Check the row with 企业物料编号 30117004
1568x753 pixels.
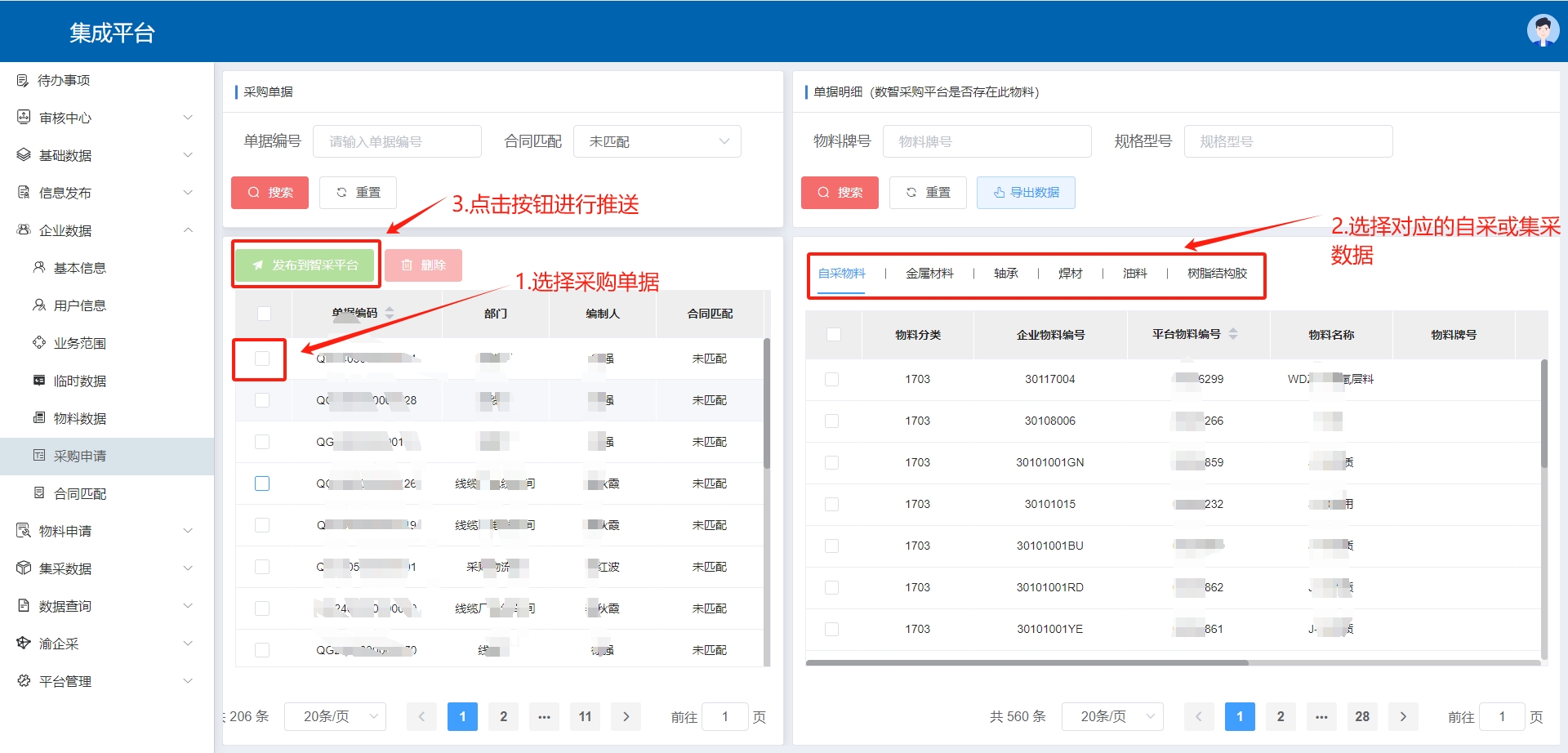click(x=831, y=379)
